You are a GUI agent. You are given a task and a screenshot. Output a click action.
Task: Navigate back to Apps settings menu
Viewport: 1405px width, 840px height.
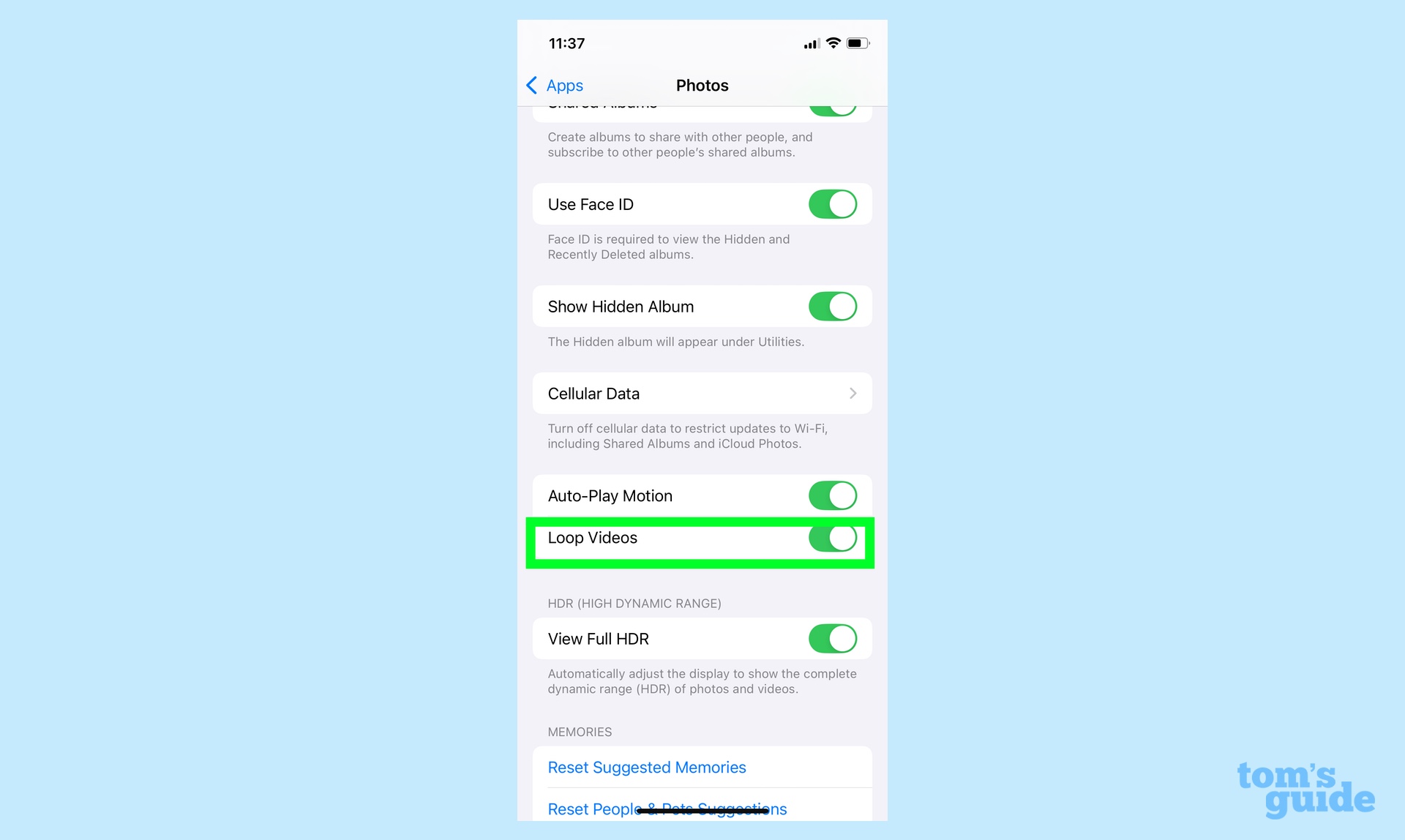tap(554, 85)
